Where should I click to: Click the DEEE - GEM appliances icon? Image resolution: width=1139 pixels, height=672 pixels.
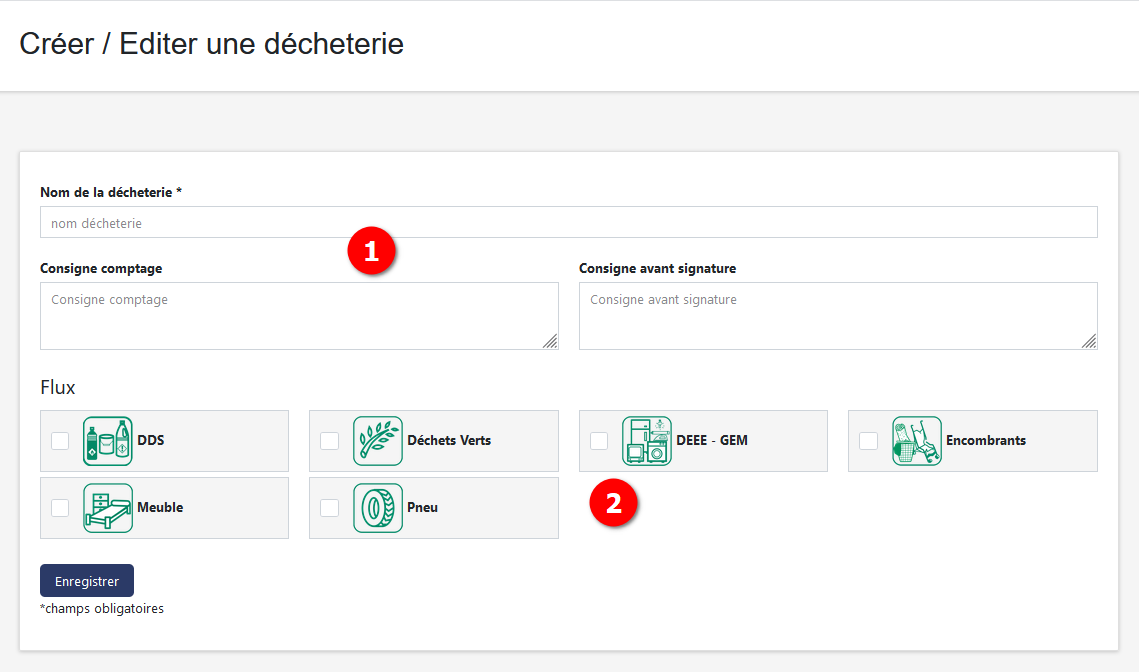[x=647, y=440]
